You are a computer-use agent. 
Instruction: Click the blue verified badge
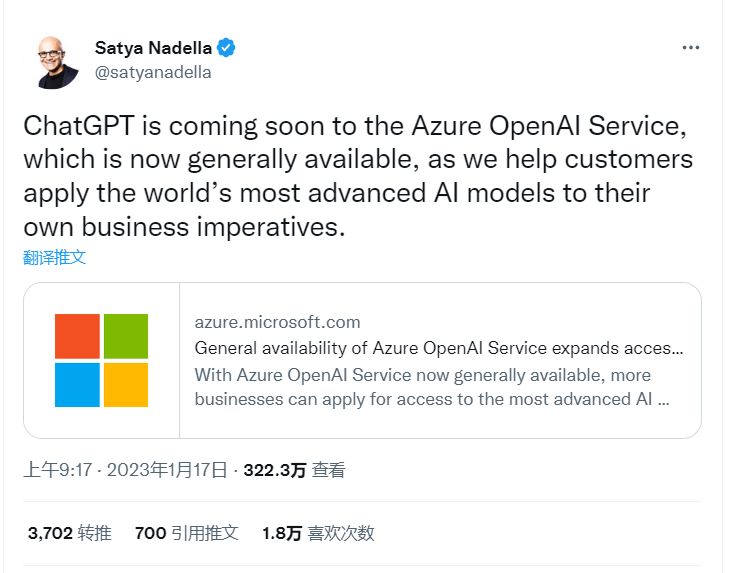click(x=228, y=48)
